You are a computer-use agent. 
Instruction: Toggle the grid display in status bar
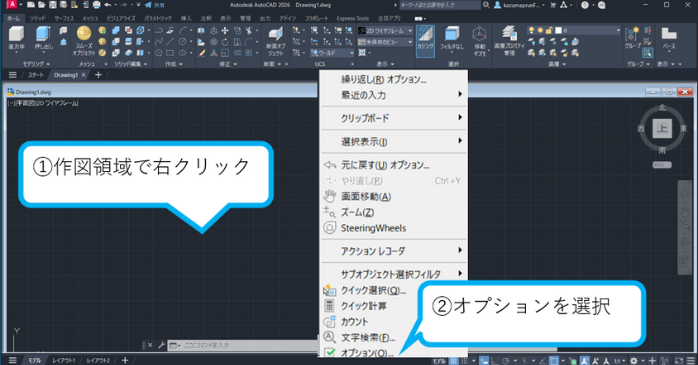(454, 361)
